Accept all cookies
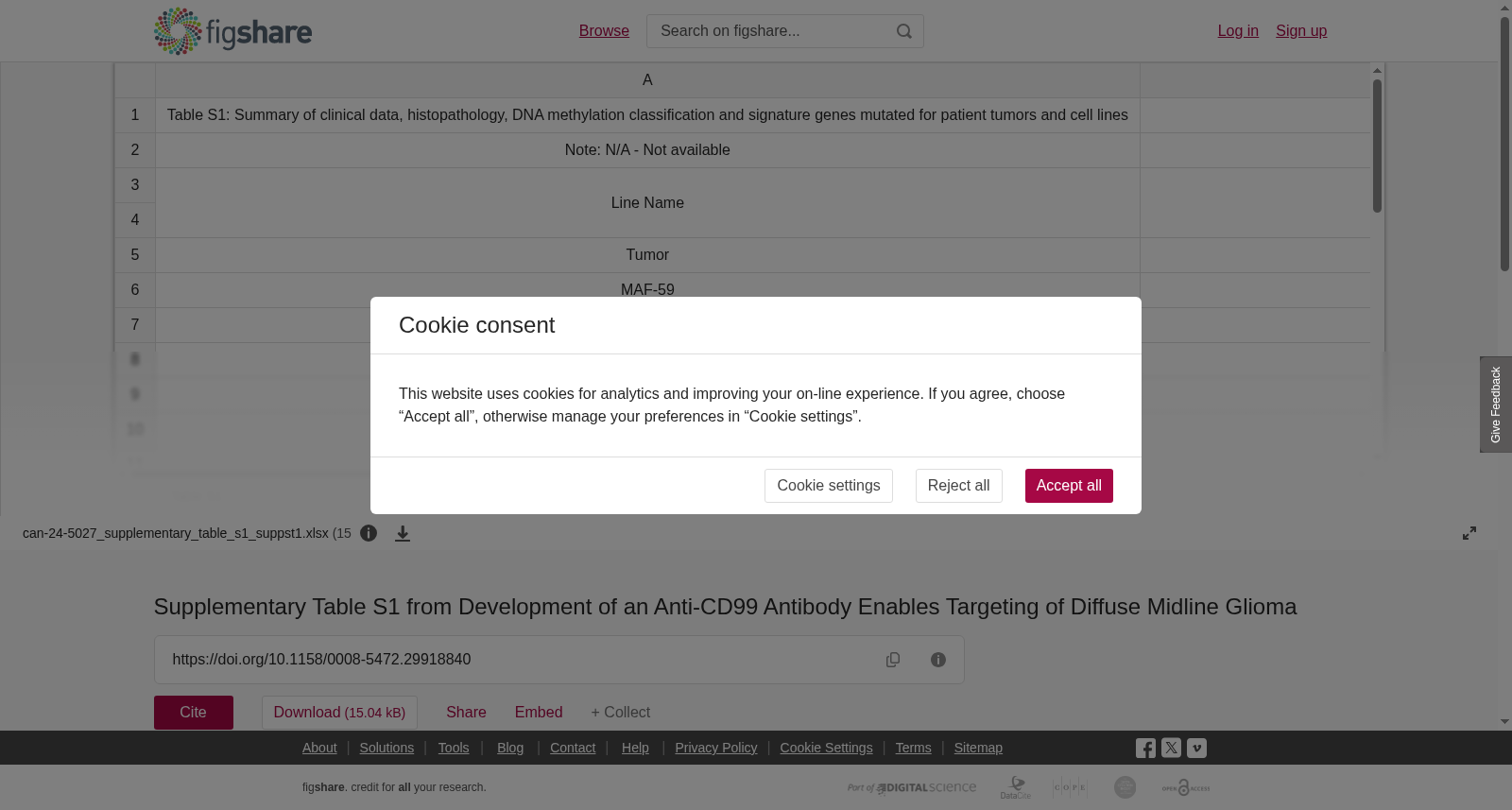Screen dimensions: 1512x810 click(1069, 486)
